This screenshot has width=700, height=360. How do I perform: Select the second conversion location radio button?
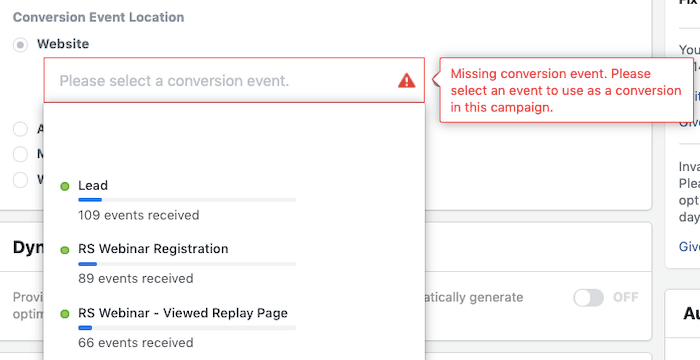[x=20, y=129]
